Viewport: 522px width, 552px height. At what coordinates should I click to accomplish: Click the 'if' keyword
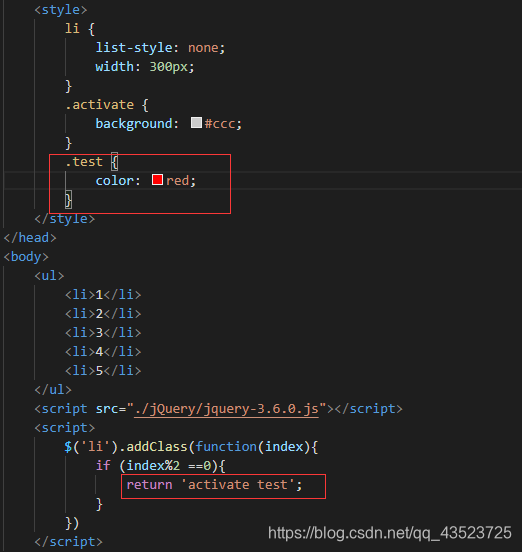[103, 466]
